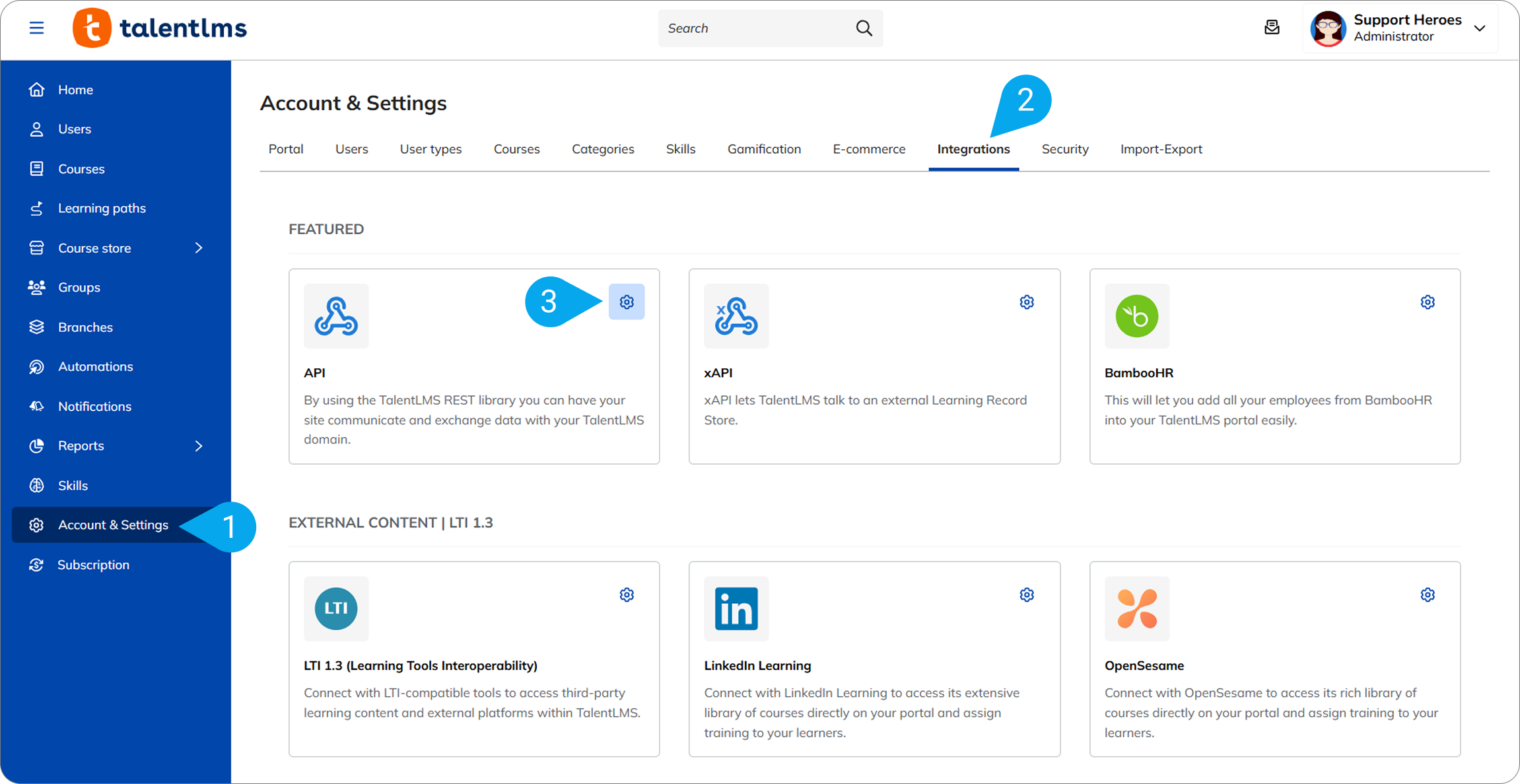1520x784 pixels.
Task: Open Branches from sidebar
Action: click(x=85, y=327)
